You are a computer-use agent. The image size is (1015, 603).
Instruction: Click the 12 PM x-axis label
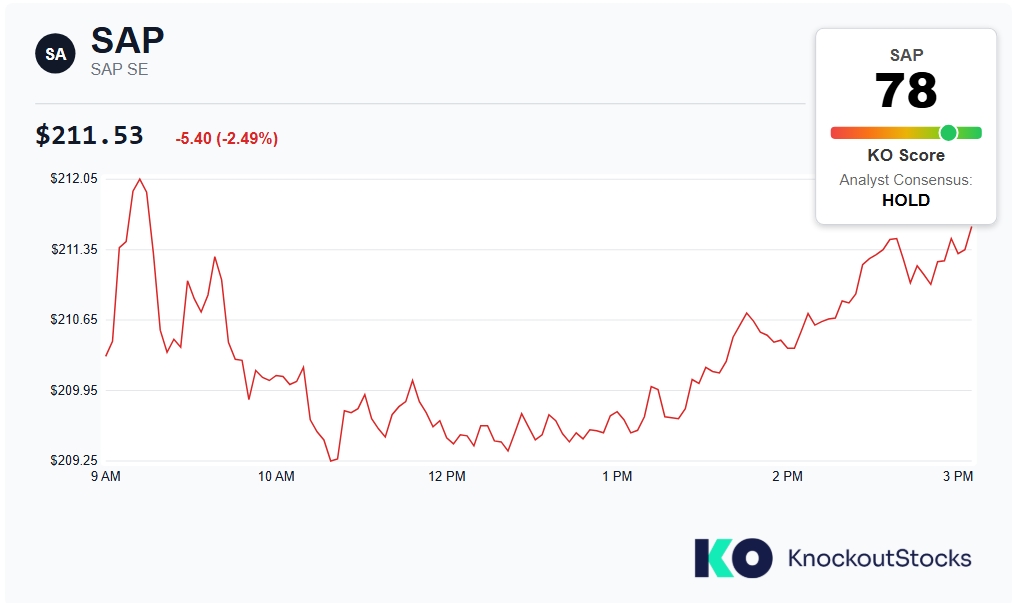coord(447,476)
